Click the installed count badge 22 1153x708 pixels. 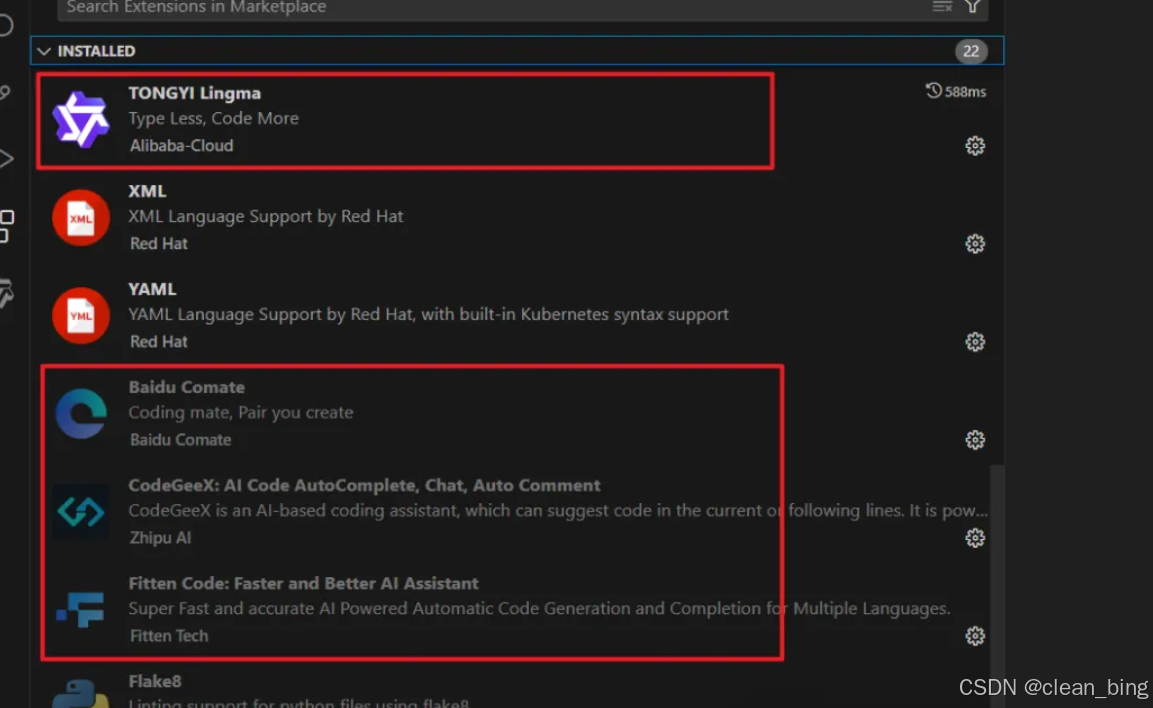(971, 51)
